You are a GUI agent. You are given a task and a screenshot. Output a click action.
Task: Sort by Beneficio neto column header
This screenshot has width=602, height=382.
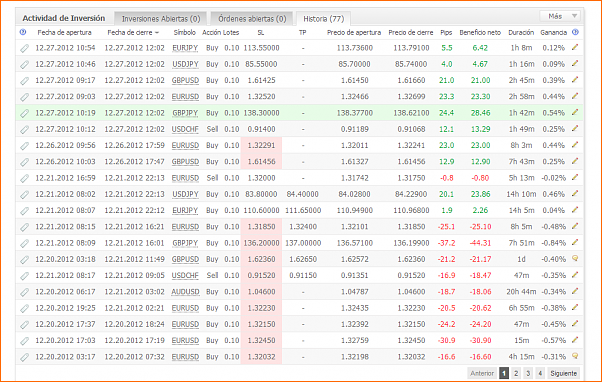point(480,33)
